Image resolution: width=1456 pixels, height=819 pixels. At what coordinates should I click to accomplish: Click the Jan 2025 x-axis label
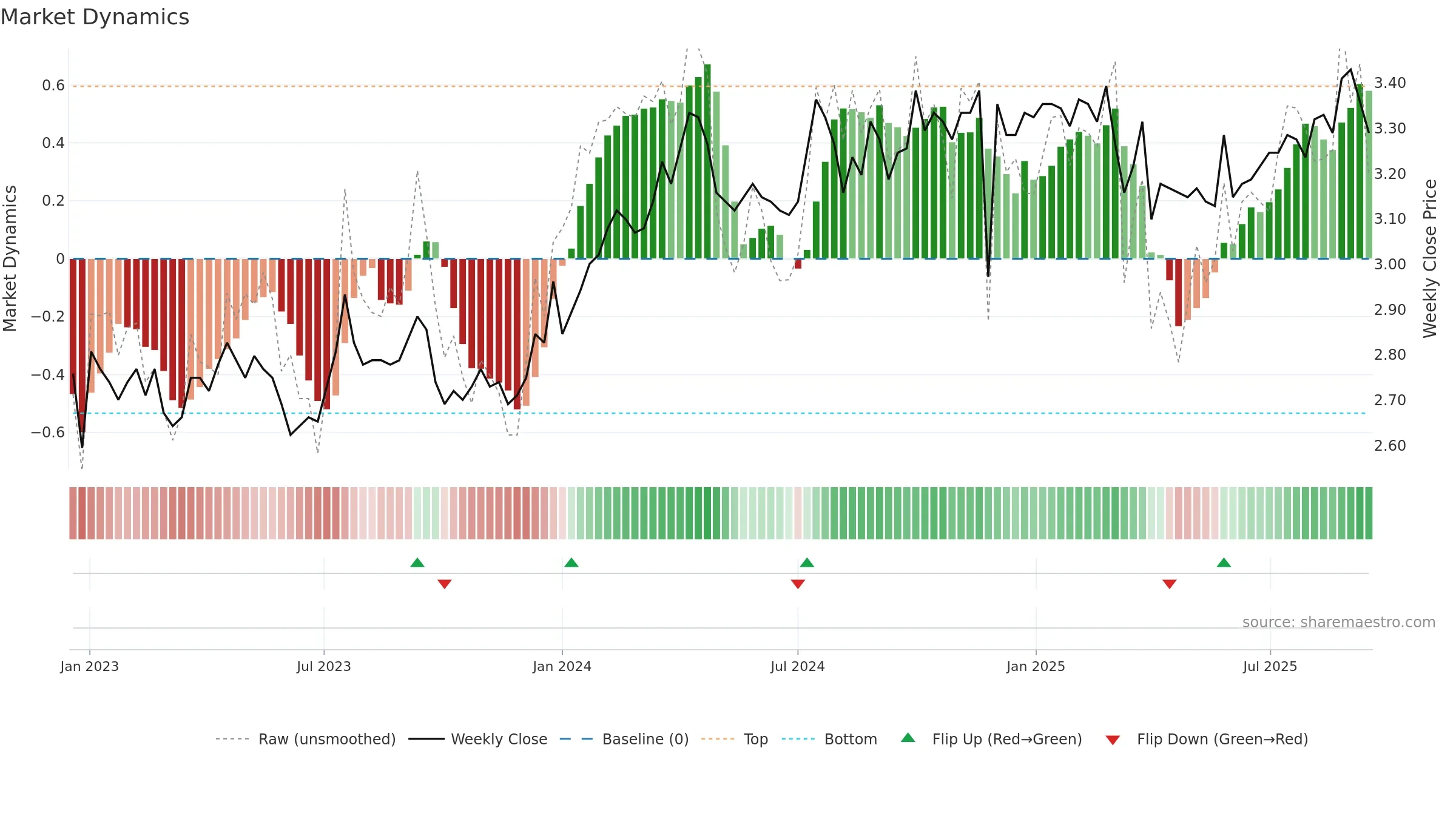(1036, 666)
